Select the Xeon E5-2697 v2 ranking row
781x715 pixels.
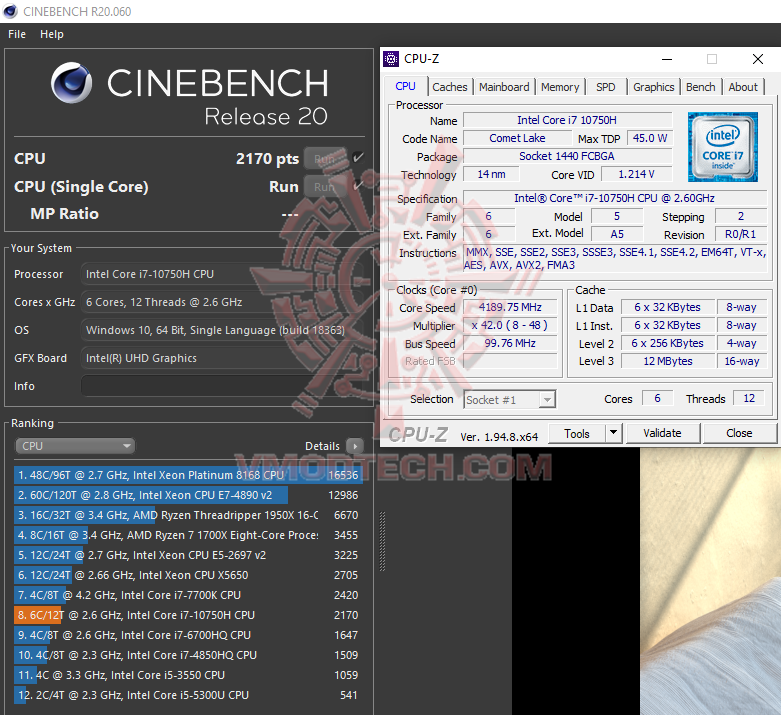pos(188,555)
